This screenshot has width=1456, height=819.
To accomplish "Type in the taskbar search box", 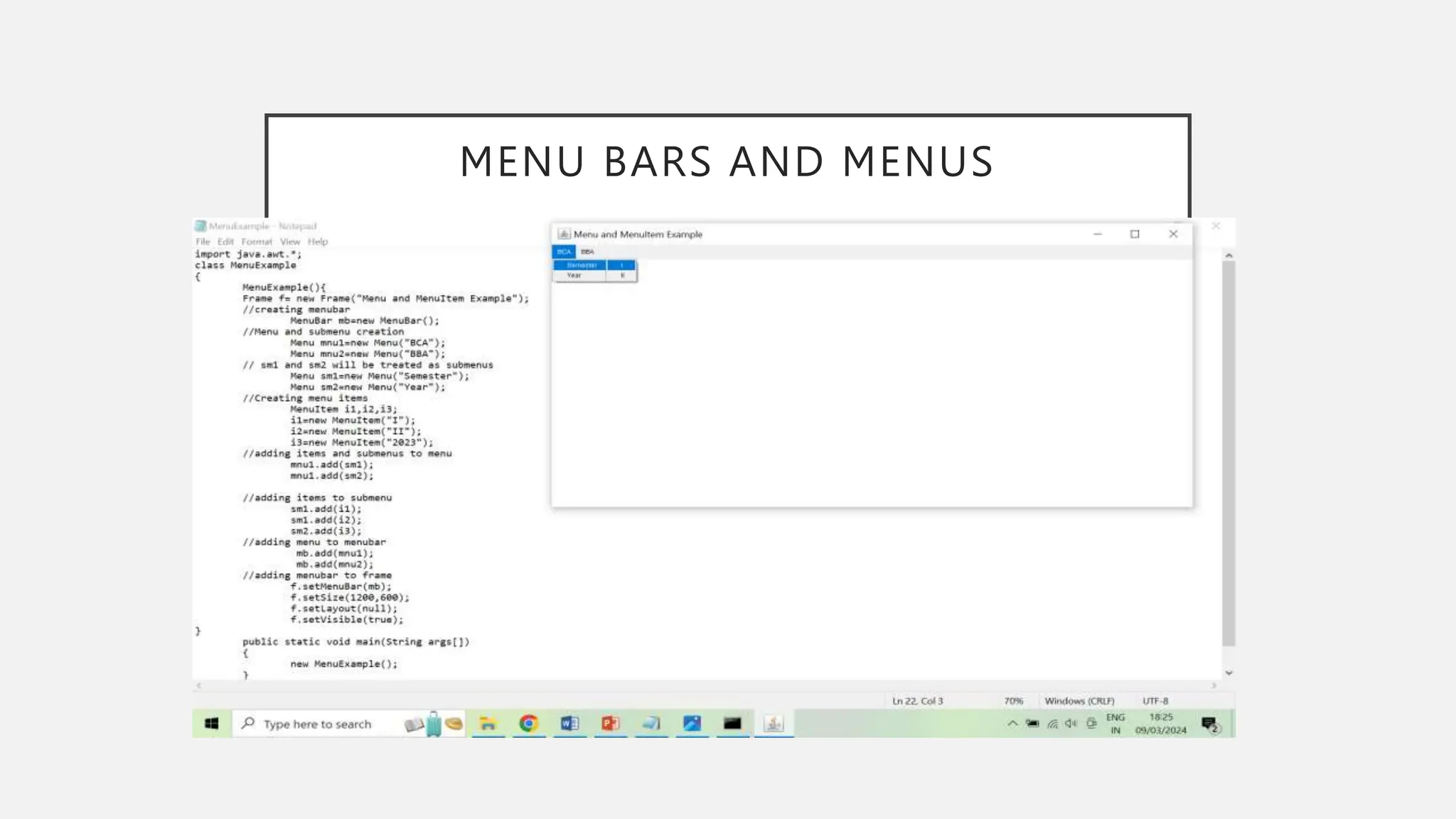I will tap(318, 724).
